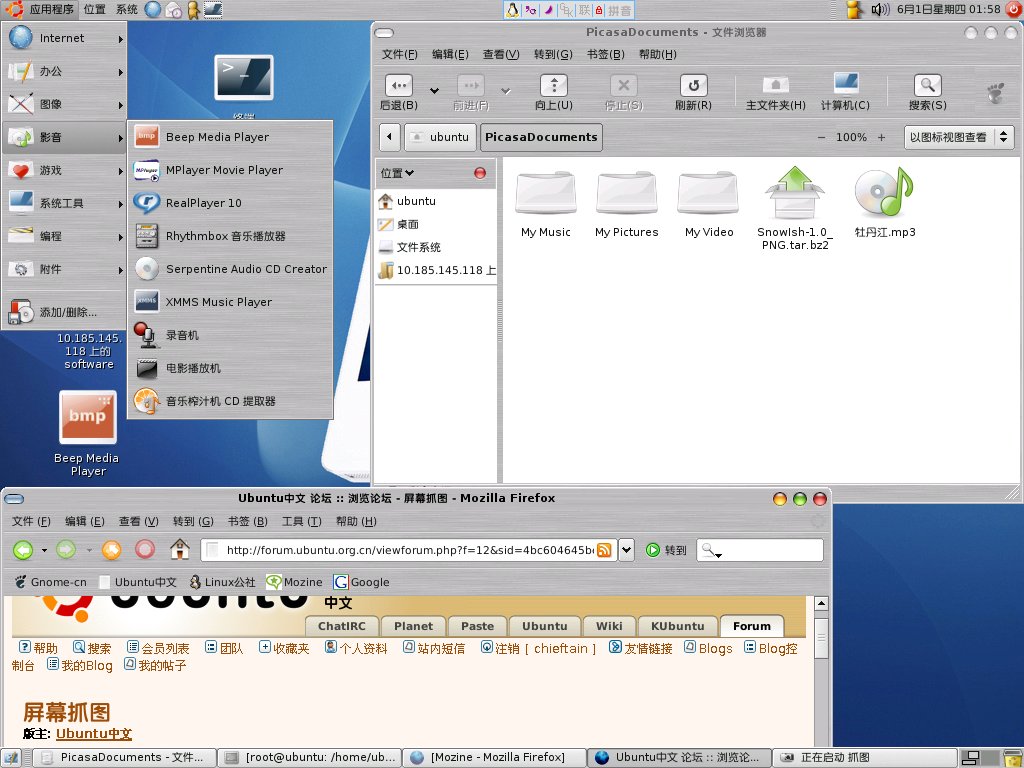1024x768 pixels.
Task: Switch to the Wiki tab on the webpage
Action: point(609,626)
